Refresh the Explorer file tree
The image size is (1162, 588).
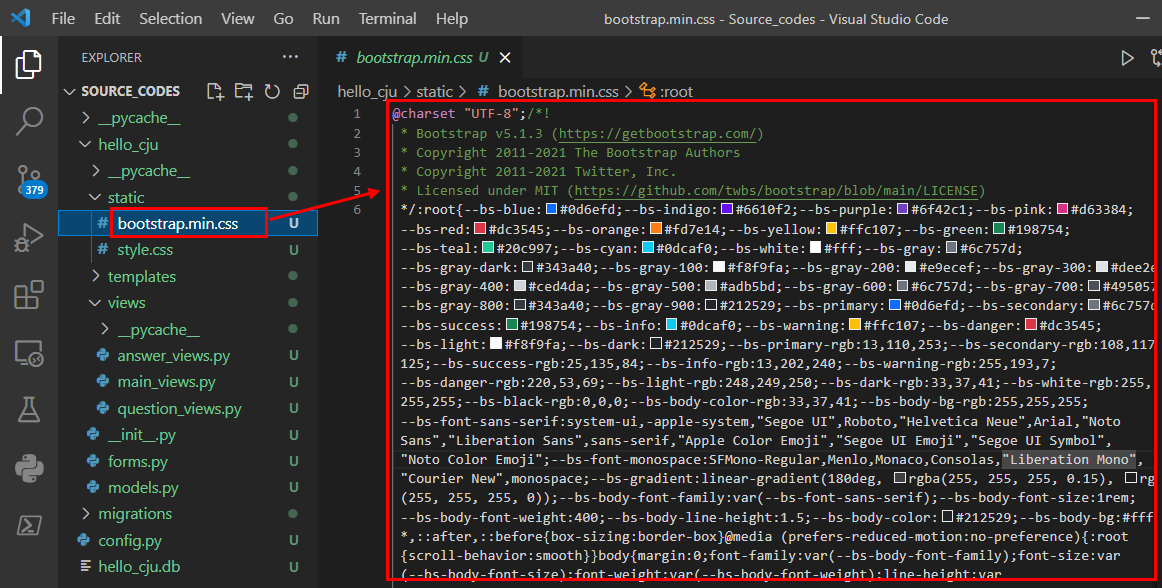[272, 91]
